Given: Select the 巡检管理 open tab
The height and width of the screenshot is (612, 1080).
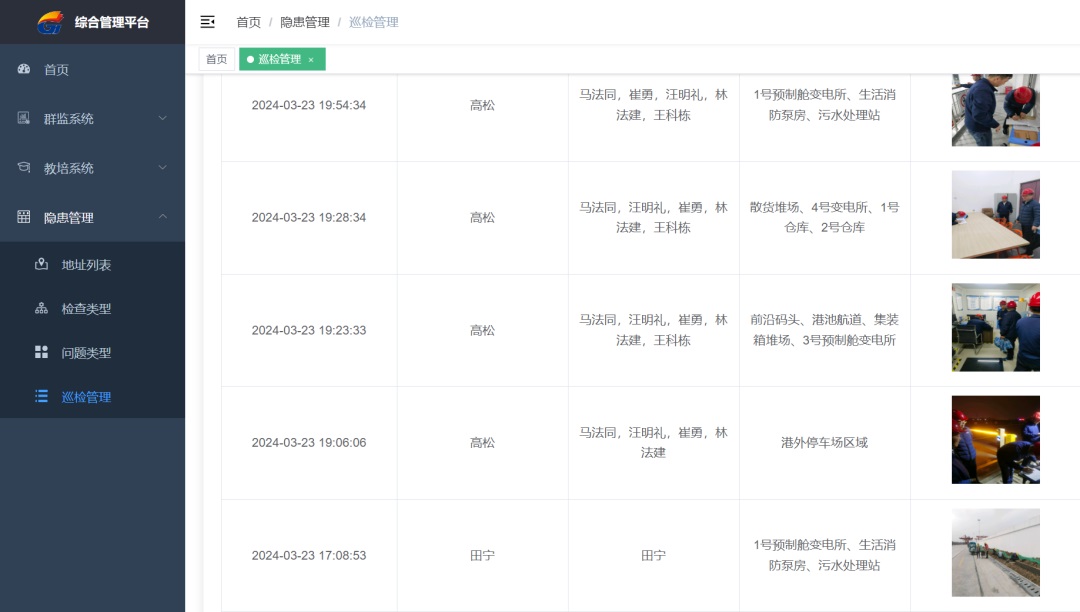Looking at the screenshot, I should (279, 59).
